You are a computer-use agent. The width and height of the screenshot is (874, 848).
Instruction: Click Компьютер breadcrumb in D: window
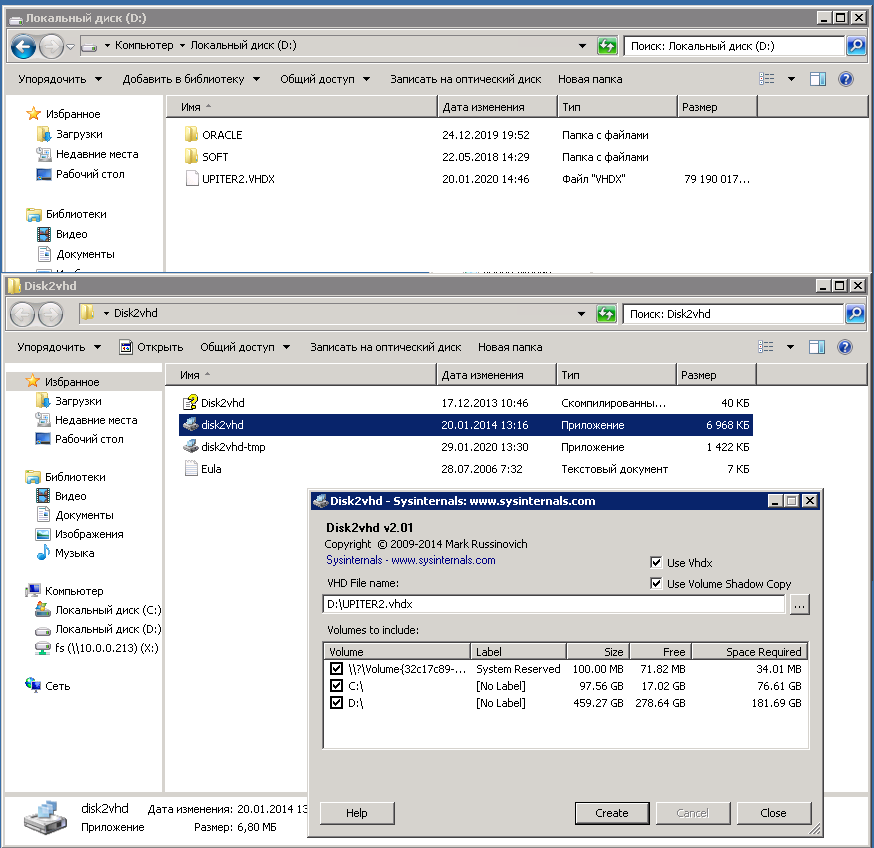[144, 46]
